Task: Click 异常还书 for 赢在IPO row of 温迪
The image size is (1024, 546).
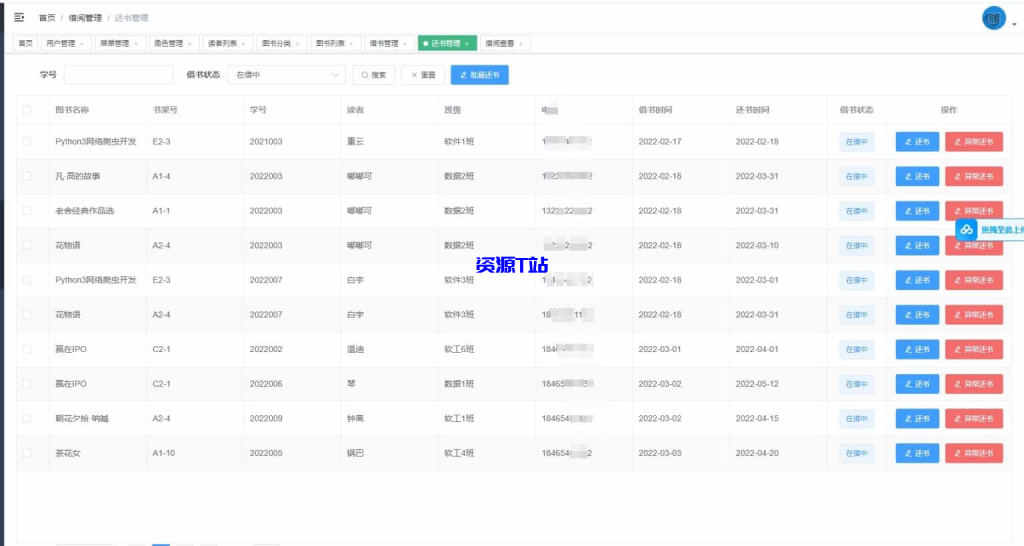Action: coord(974,349)
